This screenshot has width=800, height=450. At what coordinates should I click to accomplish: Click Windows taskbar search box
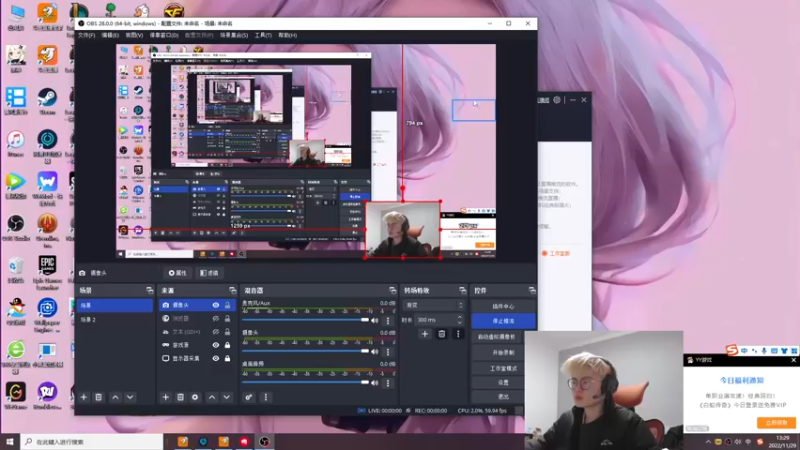[x=92, y=441]
